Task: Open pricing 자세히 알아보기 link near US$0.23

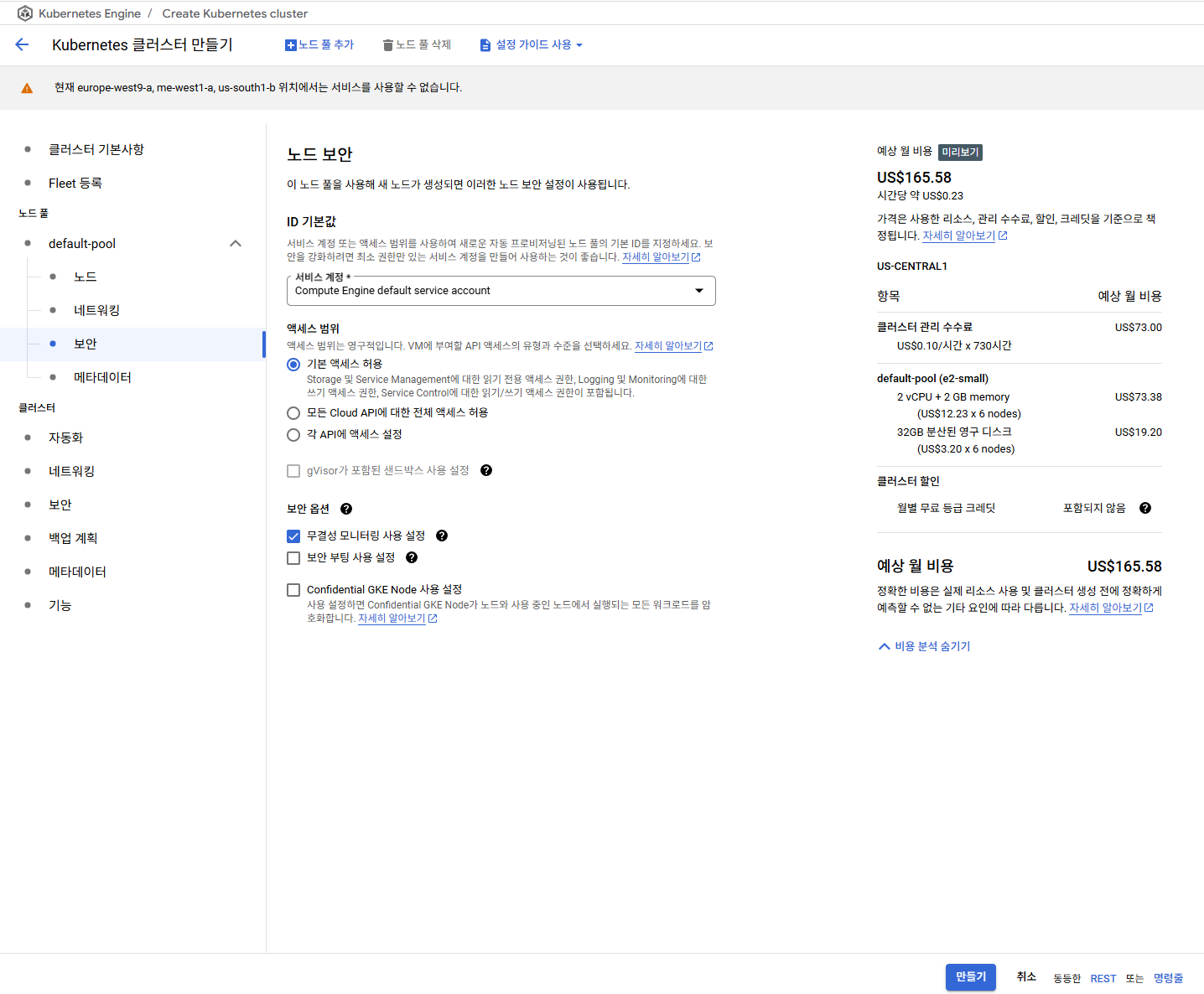Action: (964, 236)
